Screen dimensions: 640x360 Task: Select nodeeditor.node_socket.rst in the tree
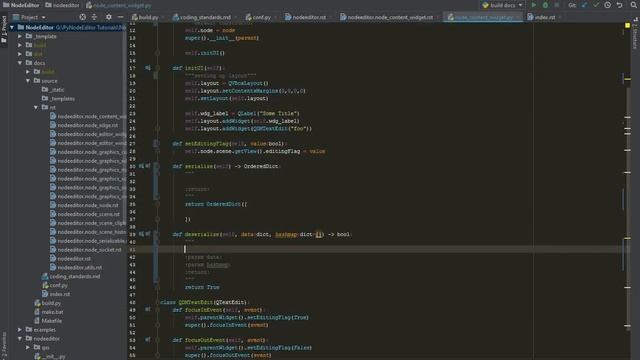(89, 250)
